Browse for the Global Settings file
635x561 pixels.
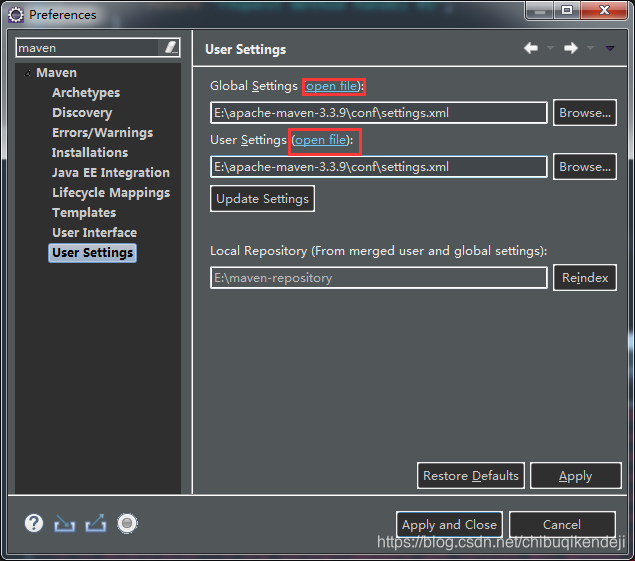(585, 113)
